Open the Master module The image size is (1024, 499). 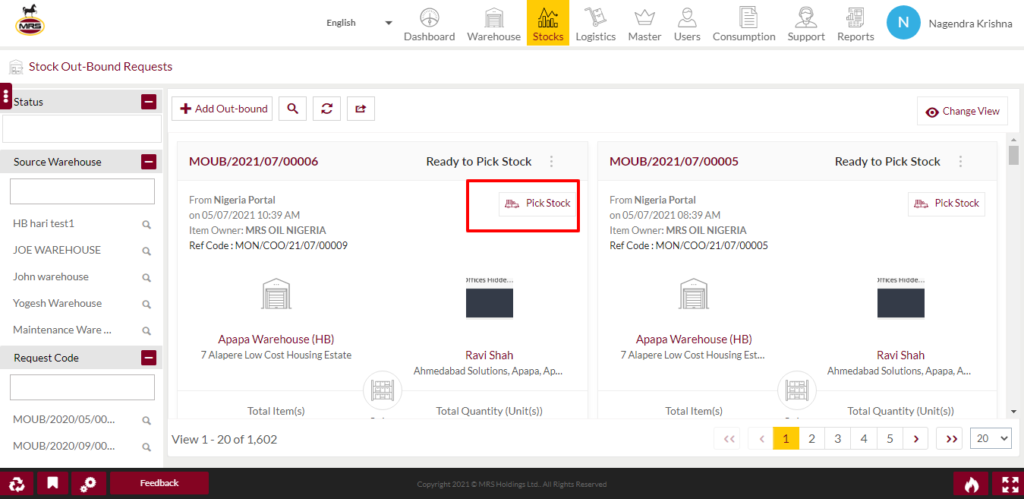coord(645,24)
